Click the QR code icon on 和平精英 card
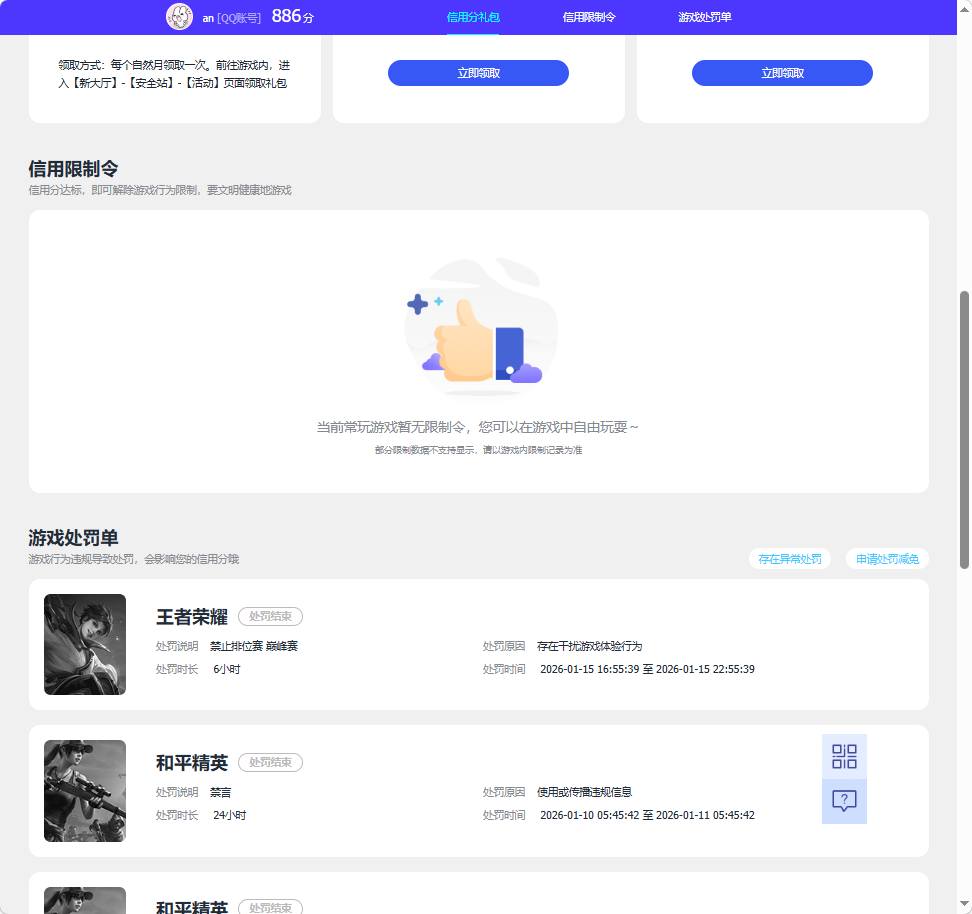Viewport: 972px width, 914px height. [x=844, y=756]
